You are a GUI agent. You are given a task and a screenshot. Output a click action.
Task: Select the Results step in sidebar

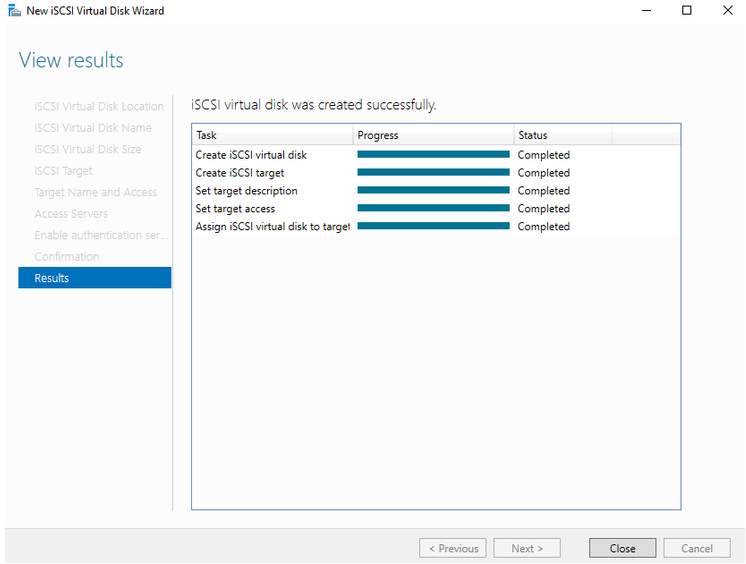click(94, 278)
